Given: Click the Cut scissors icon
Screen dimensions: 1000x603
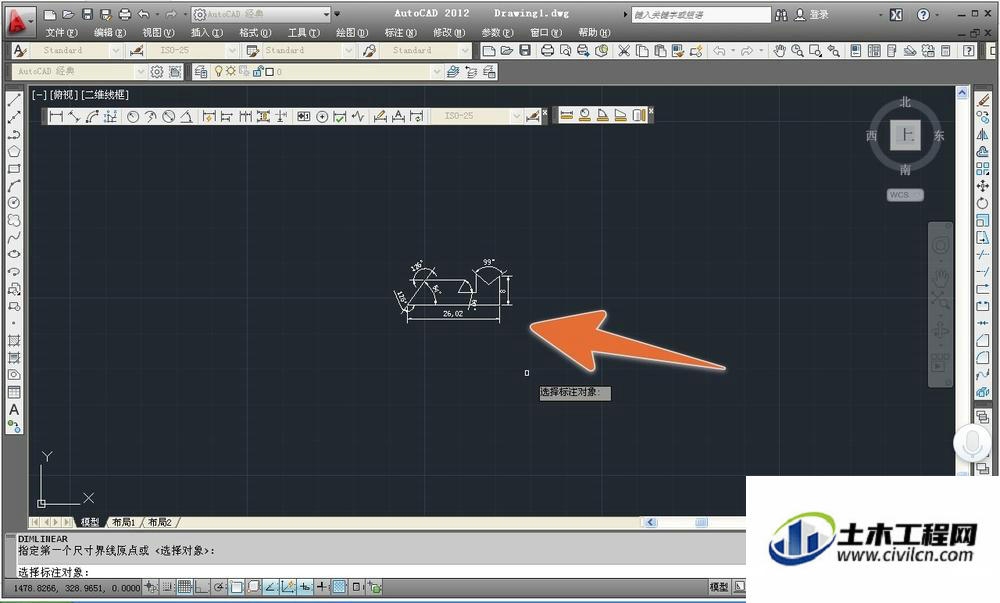Looking at the screenshot, I should coord(624,50).
